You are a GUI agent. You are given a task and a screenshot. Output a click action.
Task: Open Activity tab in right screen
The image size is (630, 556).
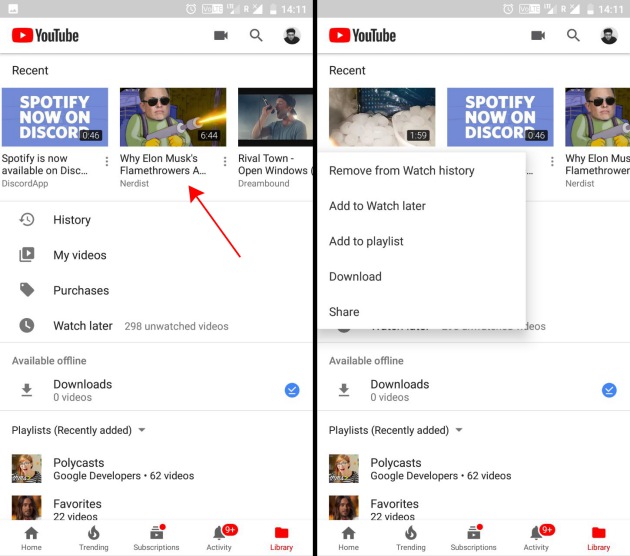536,538
